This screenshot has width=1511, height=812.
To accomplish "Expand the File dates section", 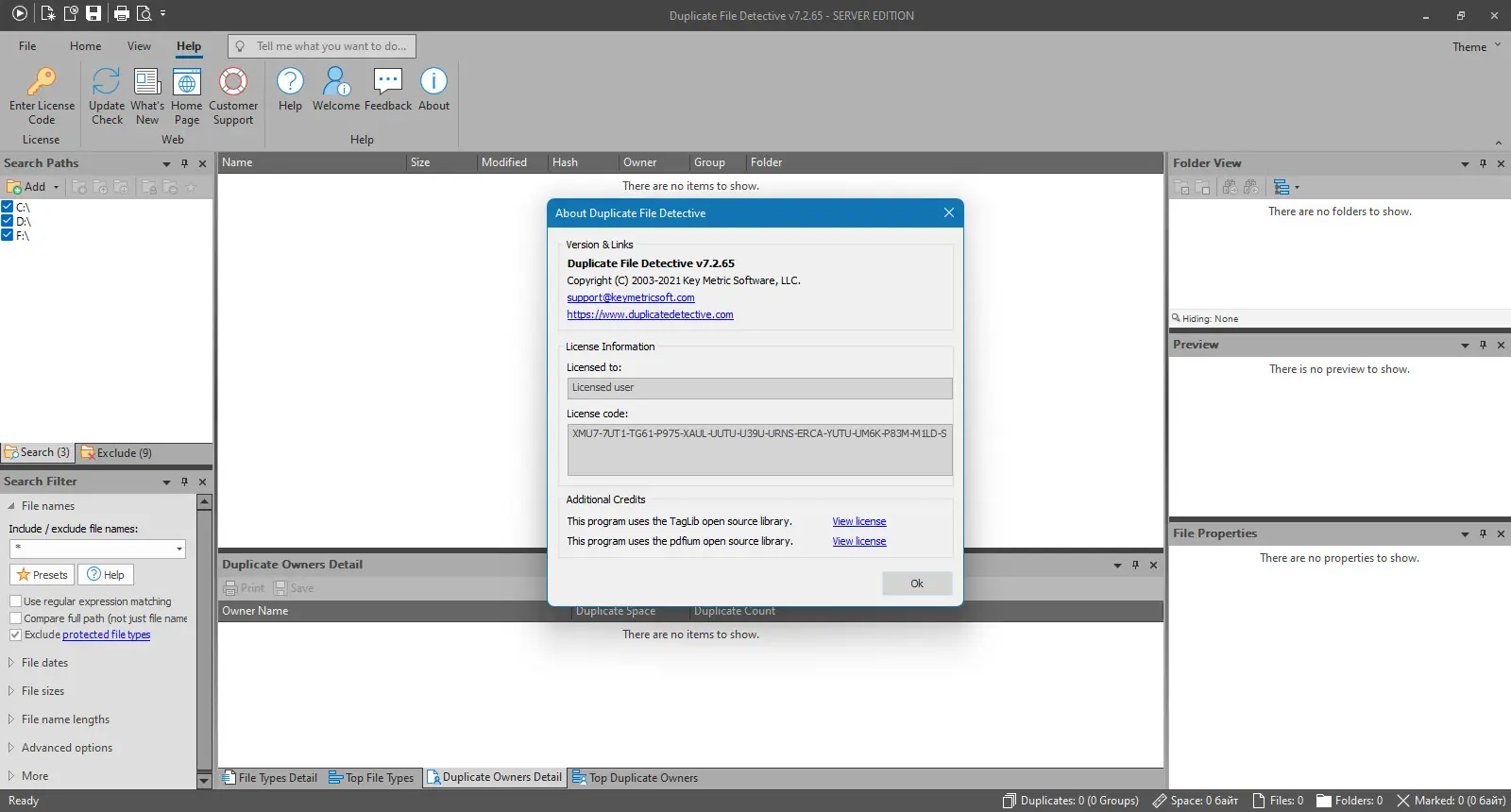I will tap(10, 663).
